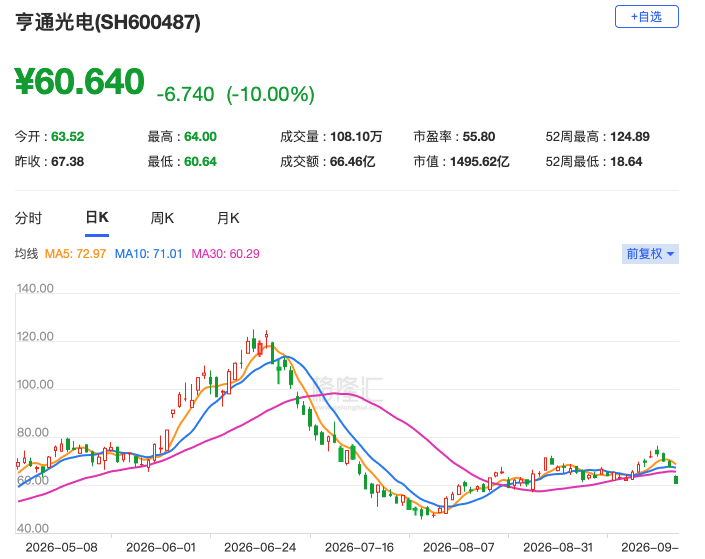The image size is (705, 559).
Task: Click the price change -6.740
Action: click(185, 94)
